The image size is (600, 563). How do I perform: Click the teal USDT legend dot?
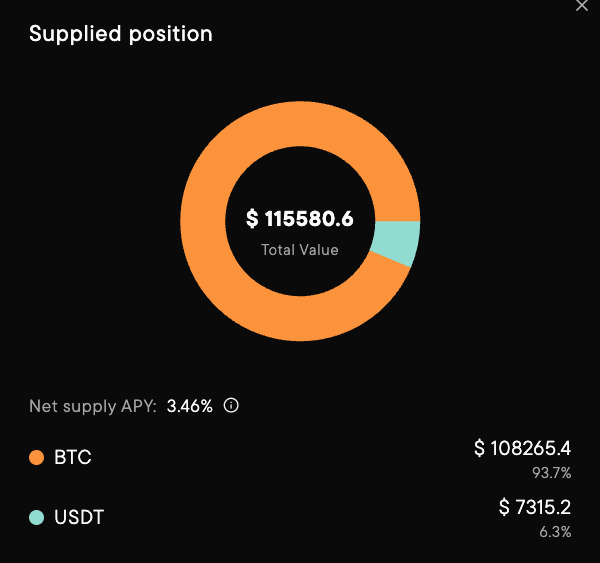[37, 517]
